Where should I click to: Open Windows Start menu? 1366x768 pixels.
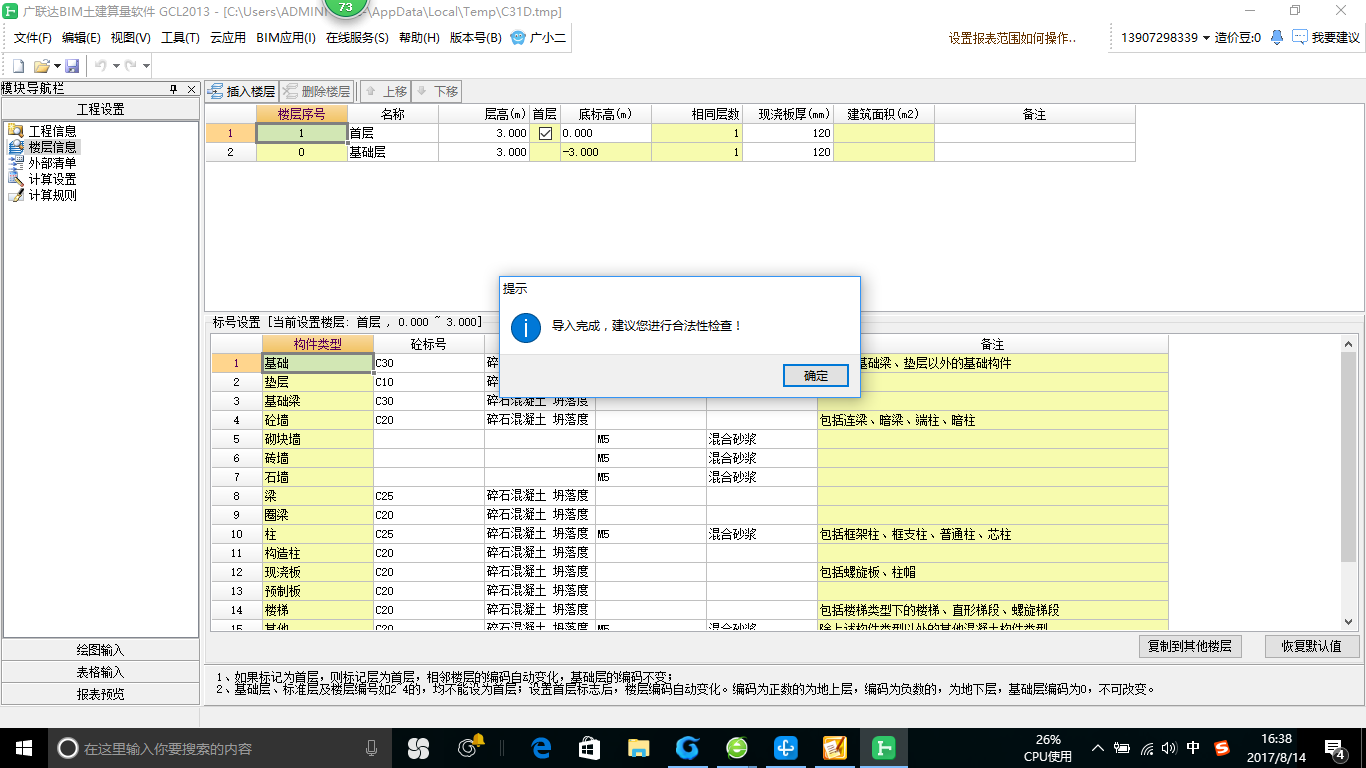click(23, 748)
